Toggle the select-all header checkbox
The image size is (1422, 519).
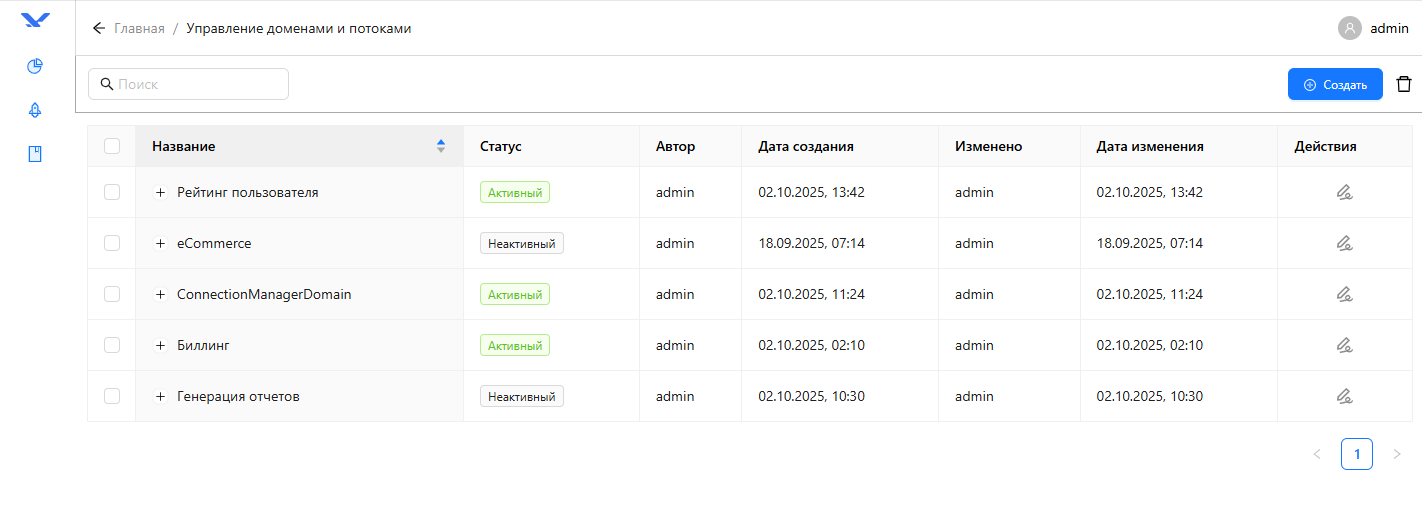(112, 146)
